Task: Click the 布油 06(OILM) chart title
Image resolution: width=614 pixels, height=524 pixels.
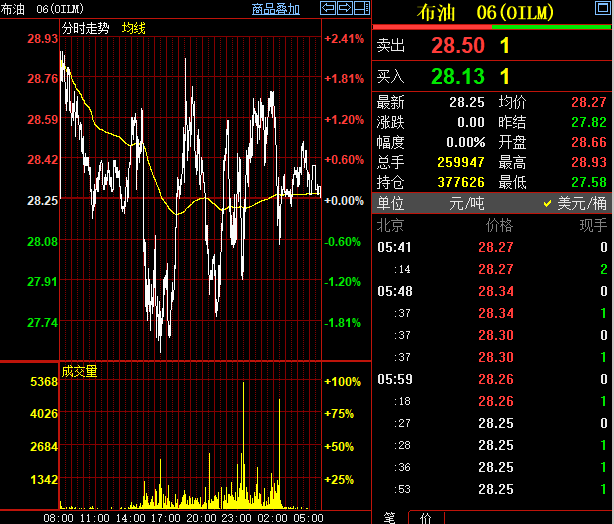Action: pyautogui.click(x=42, y=9)
